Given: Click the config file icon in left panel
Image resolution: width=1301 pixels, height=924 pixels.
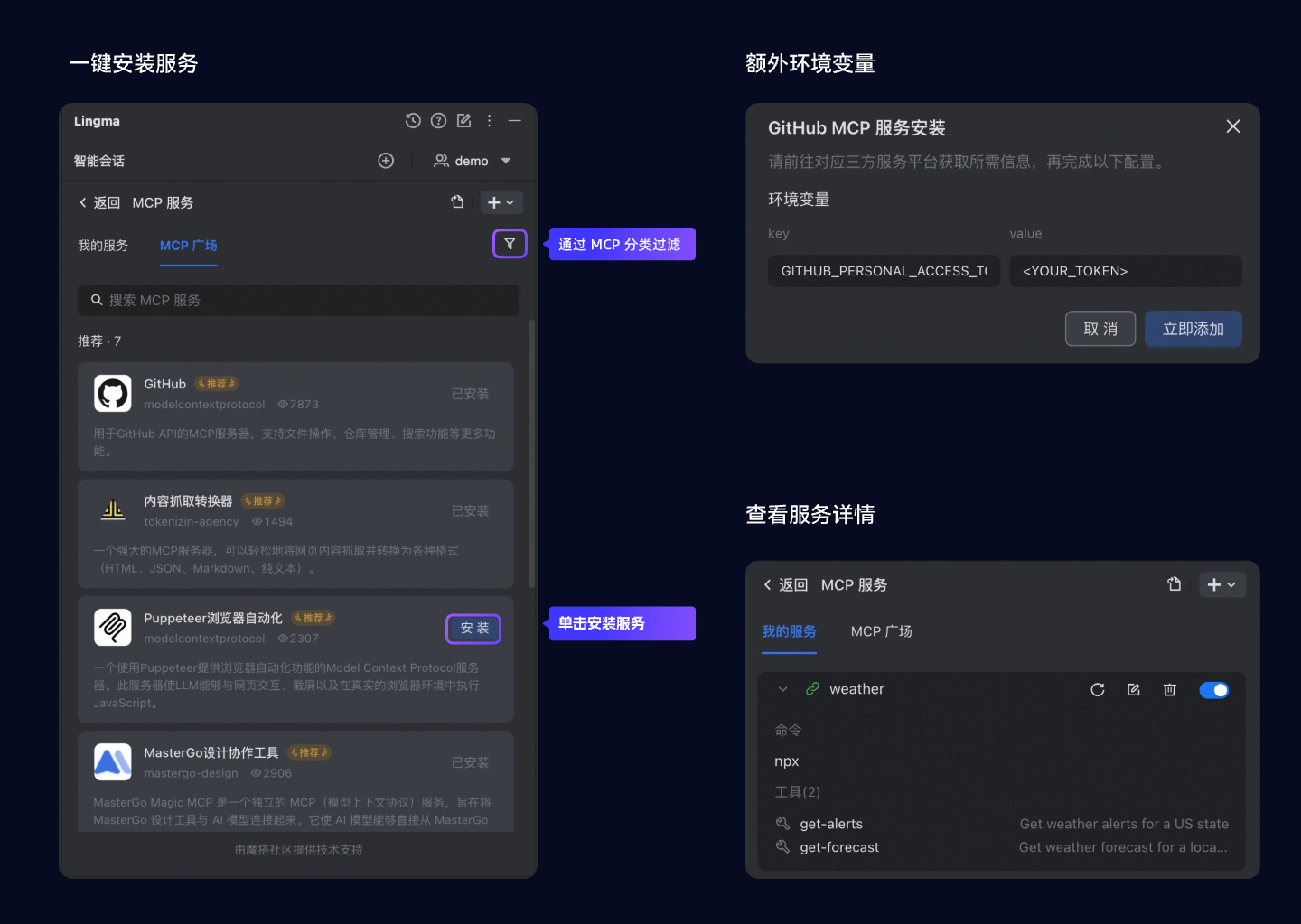Looking at the screenshot, I should click(x=457, y=202).
